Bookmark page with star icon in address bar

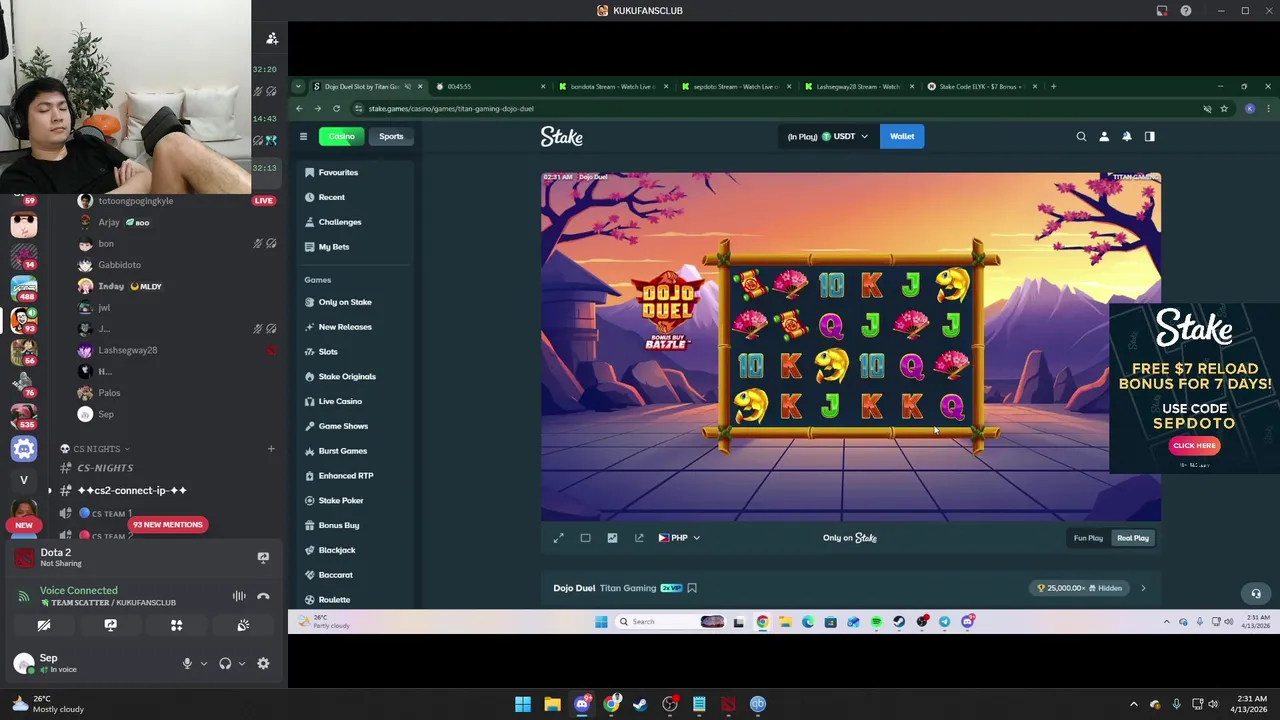pos(1224,108)
